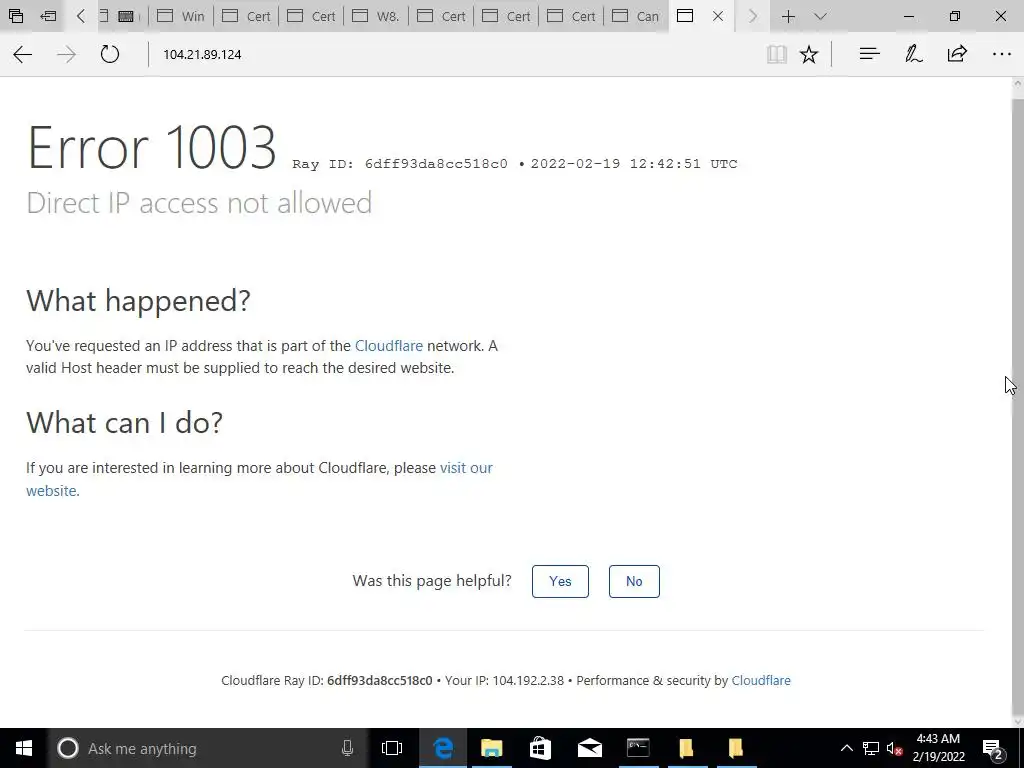Open File Explorer from taskbar
Screen dimensions: 1024x768
point(492,748)
